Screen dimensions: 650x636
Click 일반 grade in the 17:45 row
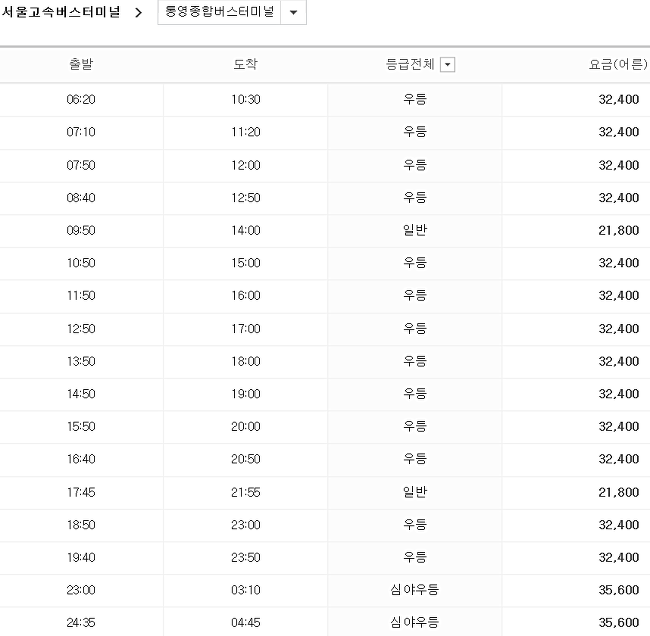click(415, 492)
